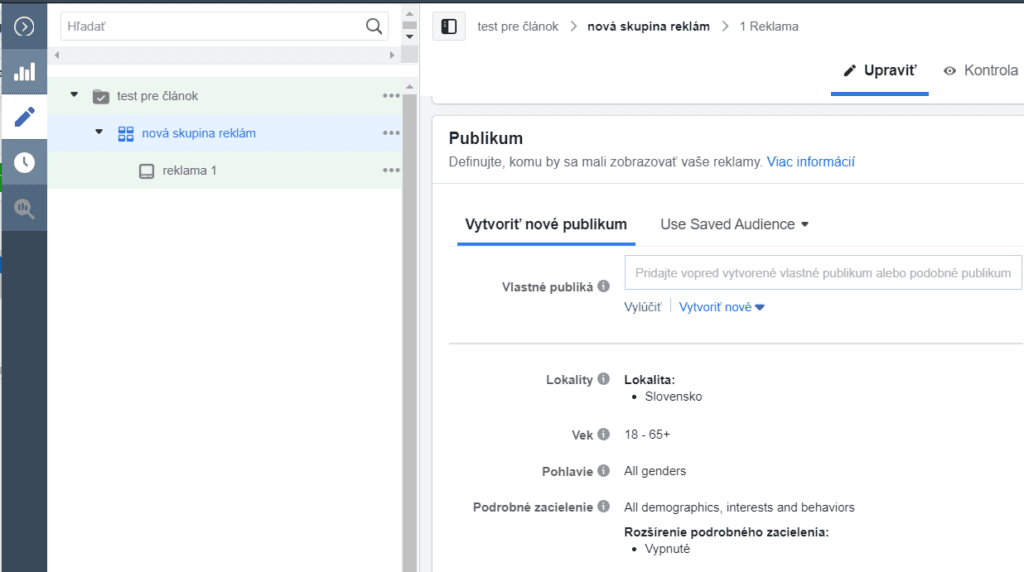Switch to the Upraviť tab
The height and width of the screenshot is (572, 1024).
(880, 71)
